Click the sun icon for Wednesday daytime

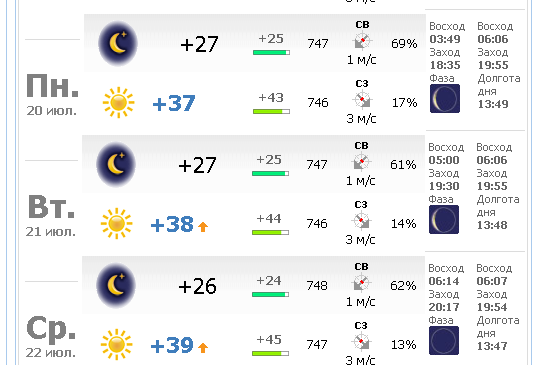point(116,344)
